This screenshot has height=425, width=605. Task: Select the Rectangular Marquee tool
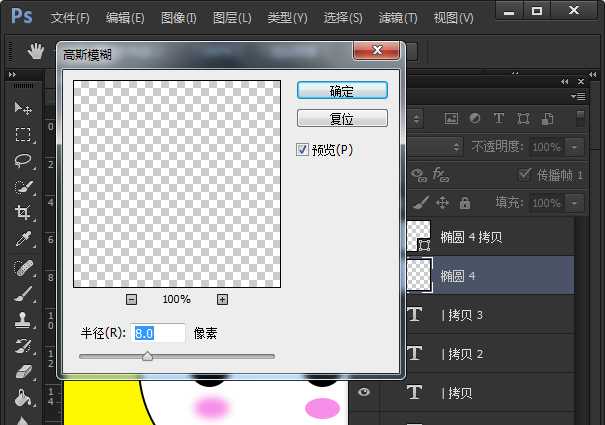pyautogui.click(x=23, y=135)
